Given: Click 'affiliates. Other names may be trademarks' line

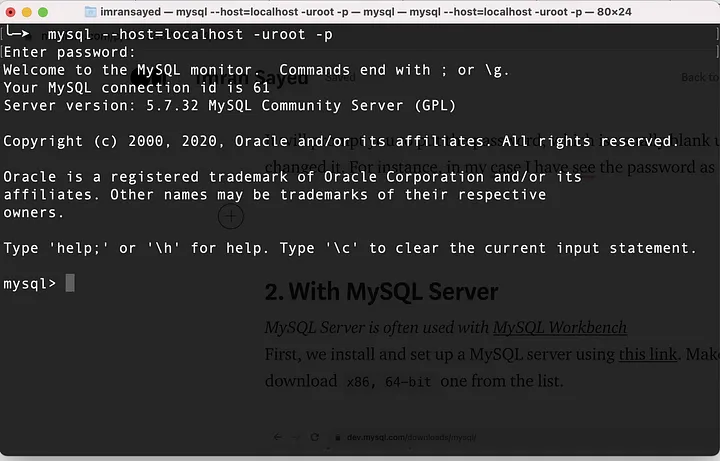Looking at the screenshot, I should pyautogui.click(x=275, y=195).
